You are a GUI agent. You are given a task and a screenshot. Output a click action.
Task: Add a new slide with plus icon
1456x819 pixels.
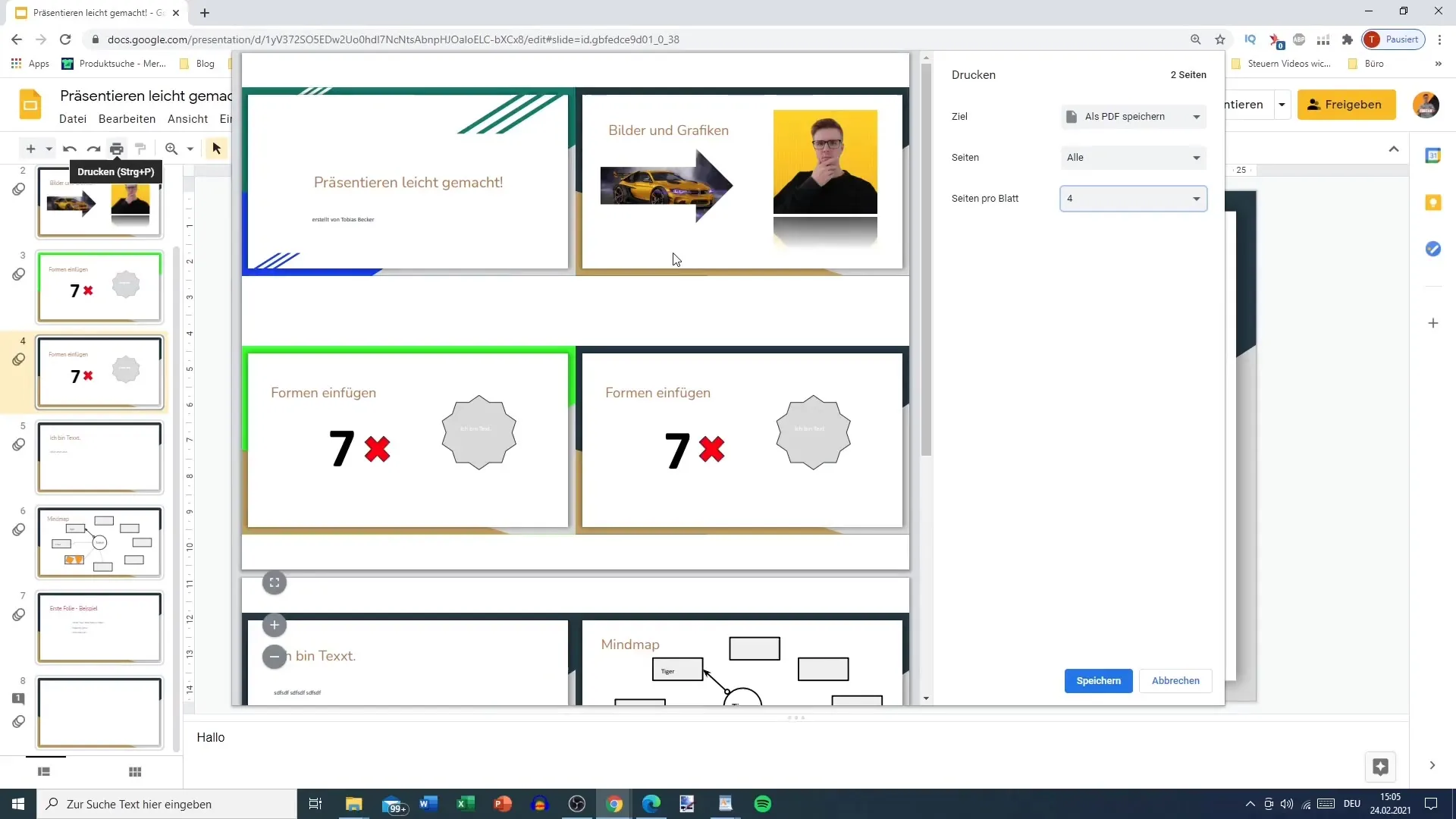click(30, 149)
